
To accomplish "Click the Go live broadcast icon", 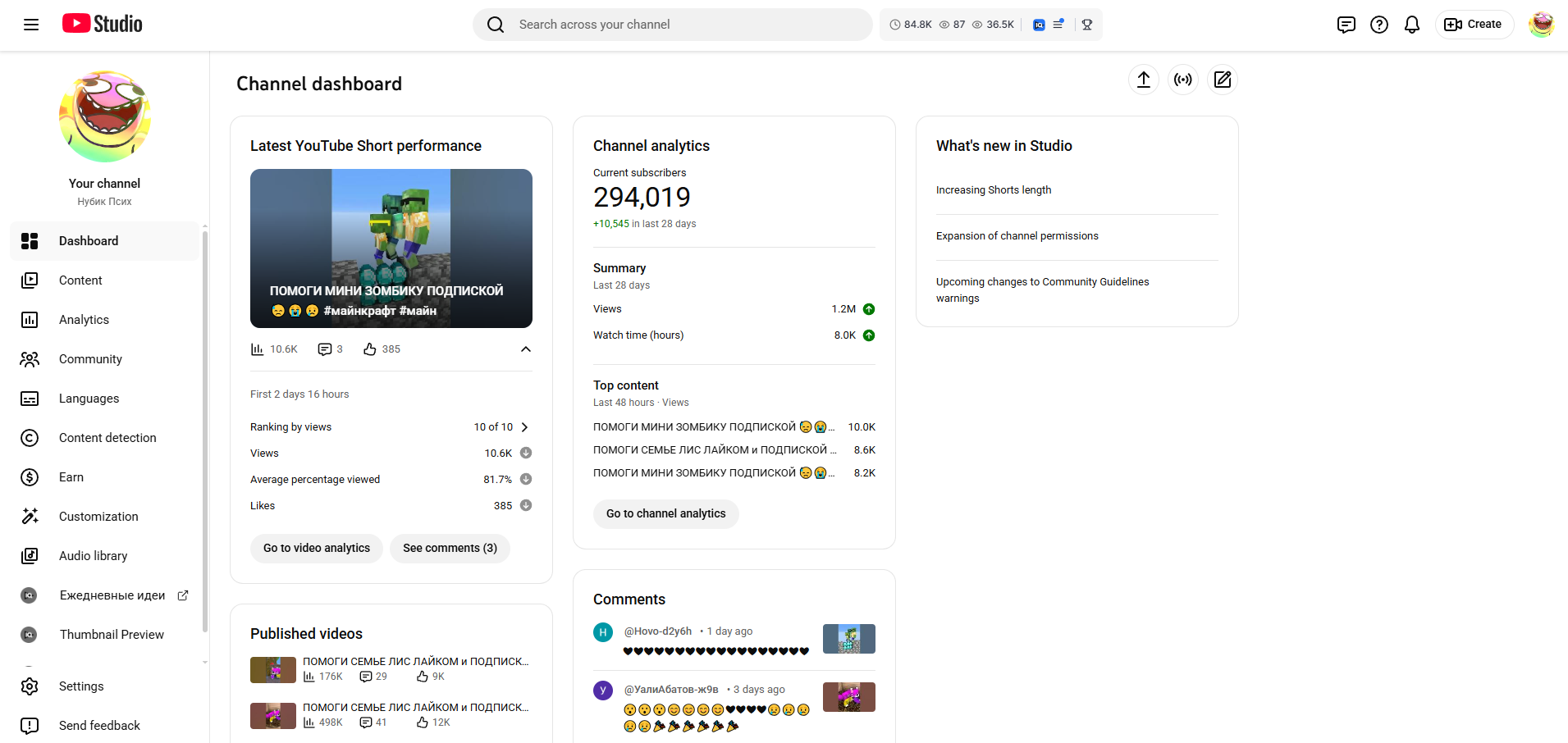I will (x=1182, y=80).
